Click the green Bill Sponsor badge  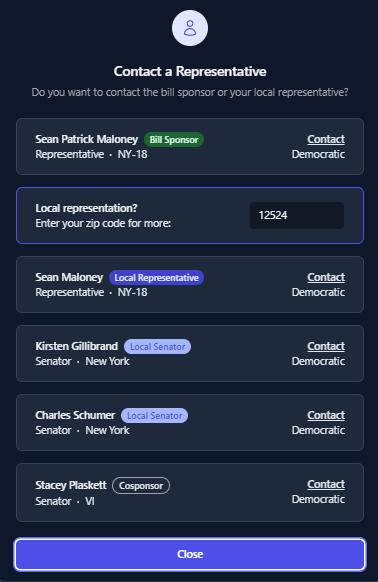174,140
